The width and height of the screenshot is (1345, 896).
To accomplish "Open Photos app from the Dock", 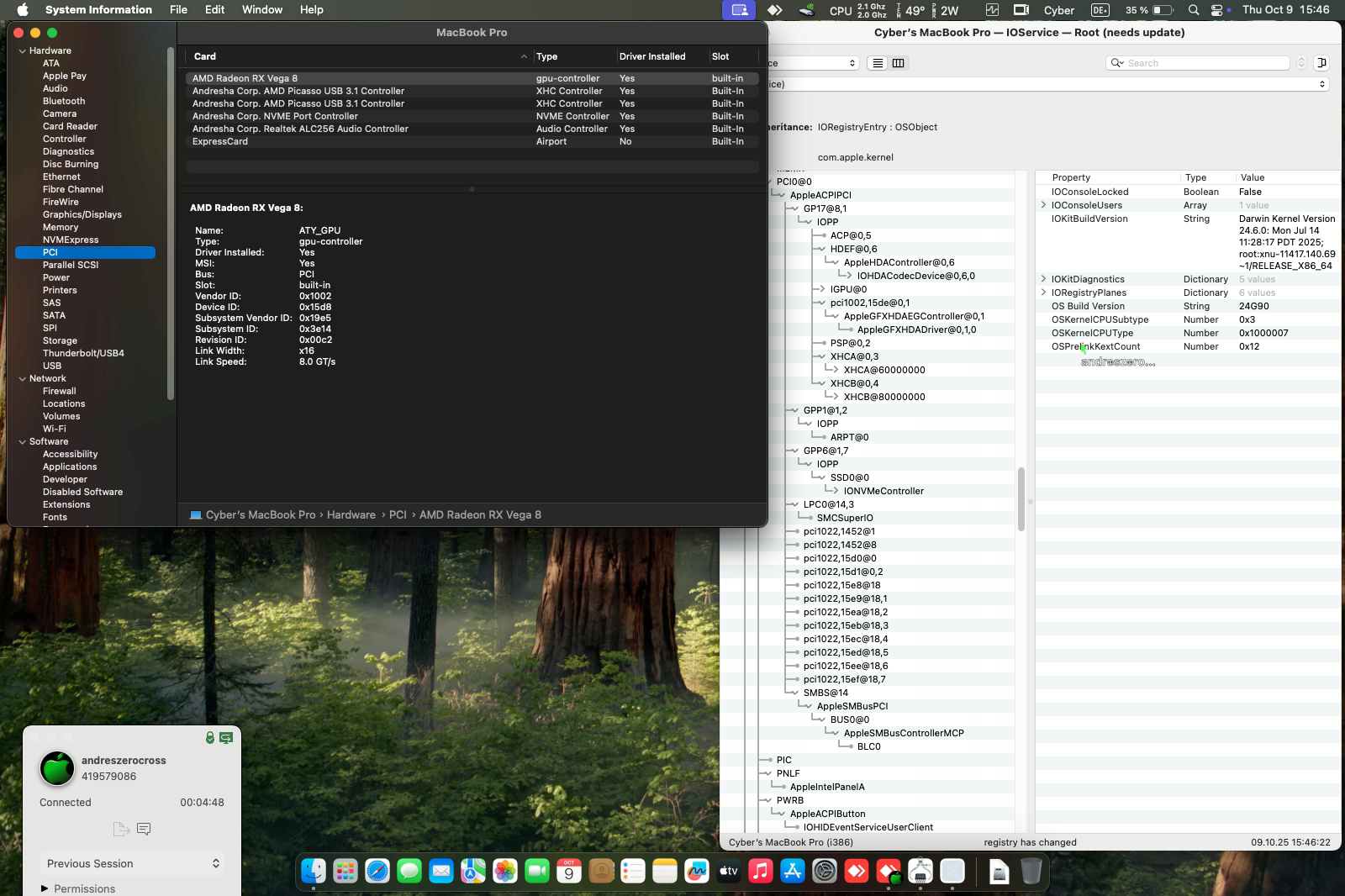I will click(505, 872).
